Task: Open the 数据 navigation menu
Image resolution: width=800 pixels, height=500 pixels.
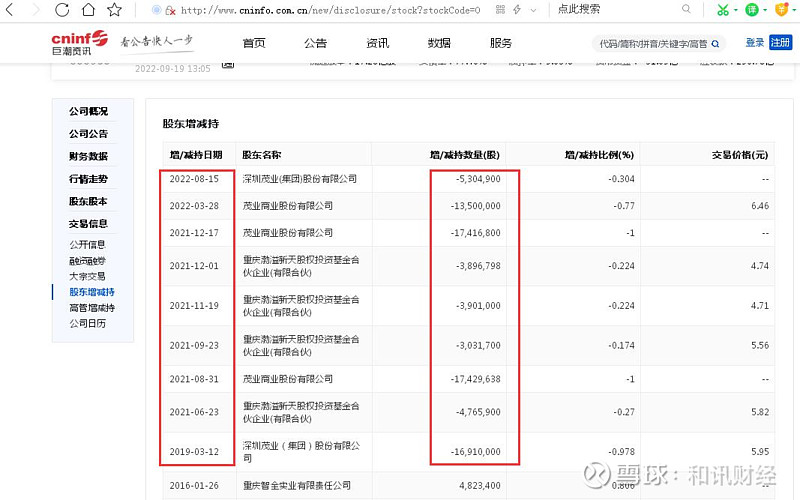Action: tap(439, 43)
